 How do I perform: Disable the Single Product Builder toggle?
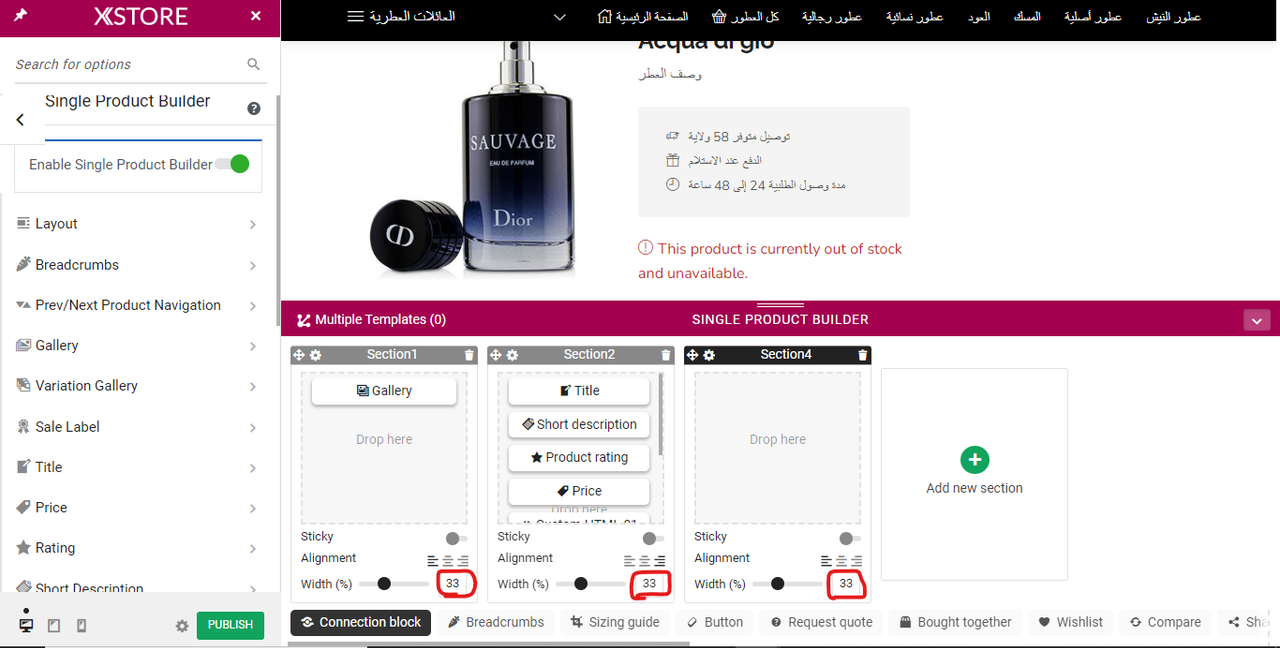click(x=233, y=164)
